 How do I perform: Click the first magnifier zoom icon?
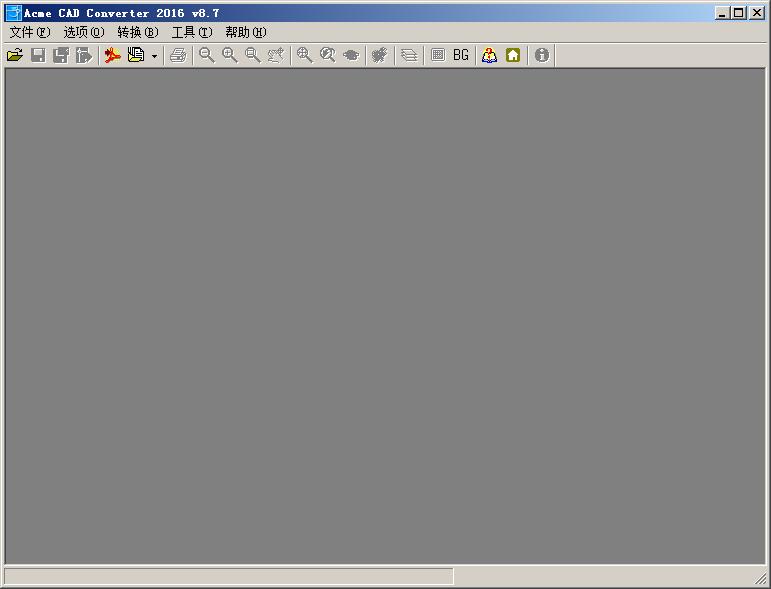[207, 55]
